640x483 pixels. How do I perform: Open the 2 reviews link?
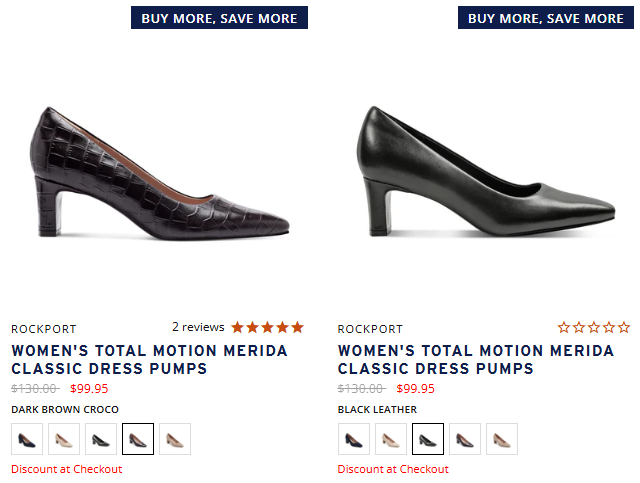[198, 327]
